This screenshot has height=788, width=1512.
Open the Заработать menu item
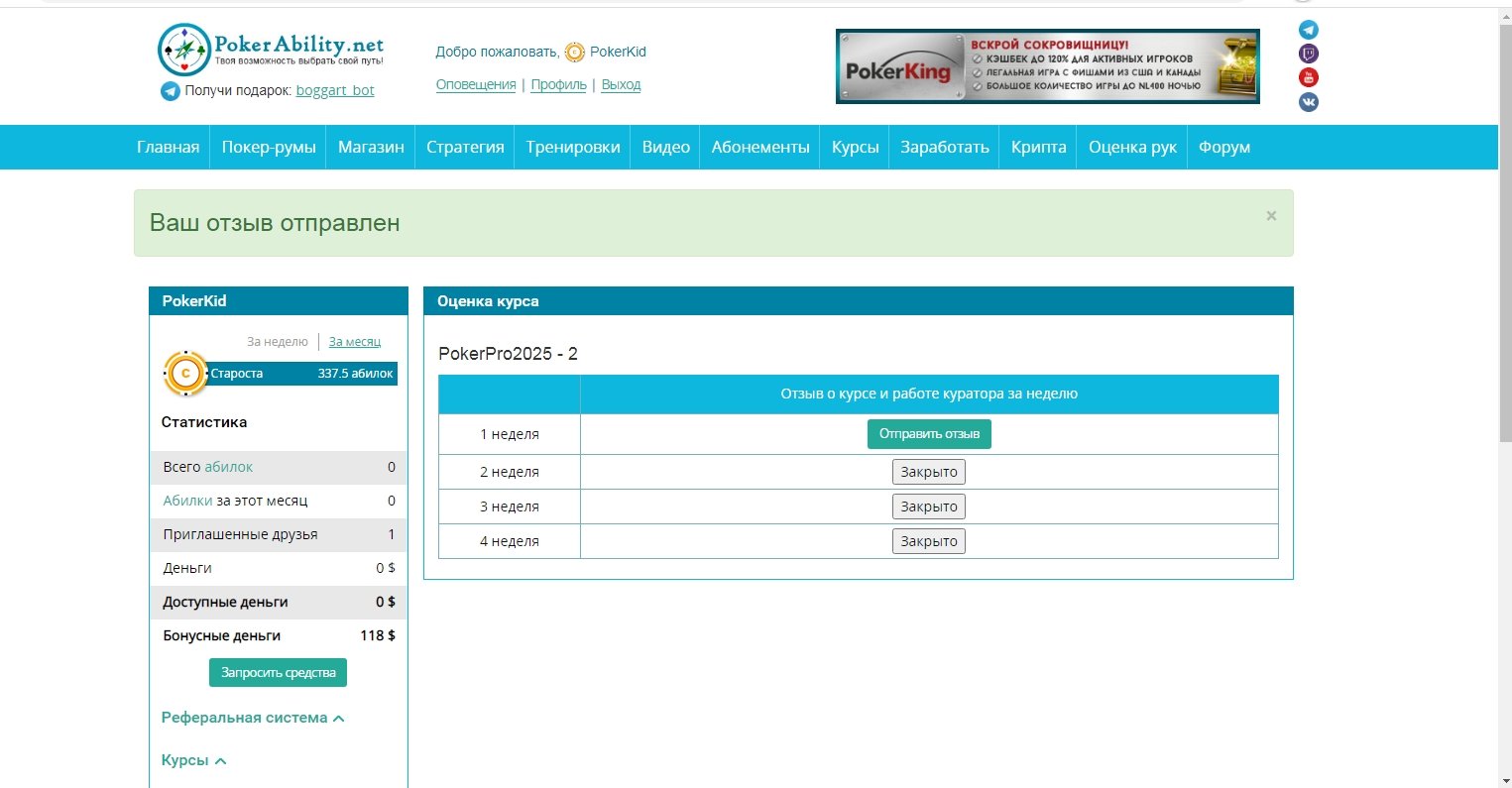tap(945, 147)
